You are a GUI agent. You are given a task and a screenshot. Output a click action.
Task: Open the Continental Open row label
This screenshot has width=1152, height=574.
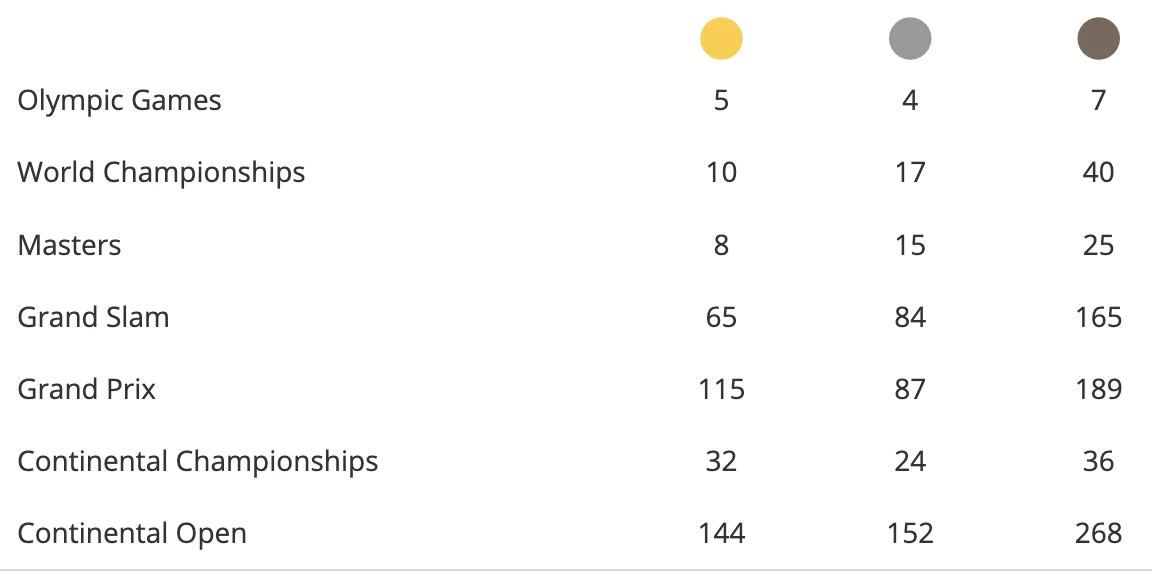[x=132, y=534]
